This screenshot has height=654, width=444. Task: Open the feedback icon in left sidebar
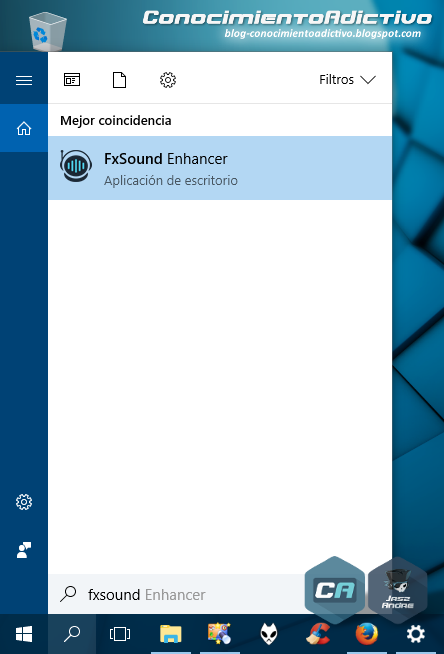tap(24, 550)
